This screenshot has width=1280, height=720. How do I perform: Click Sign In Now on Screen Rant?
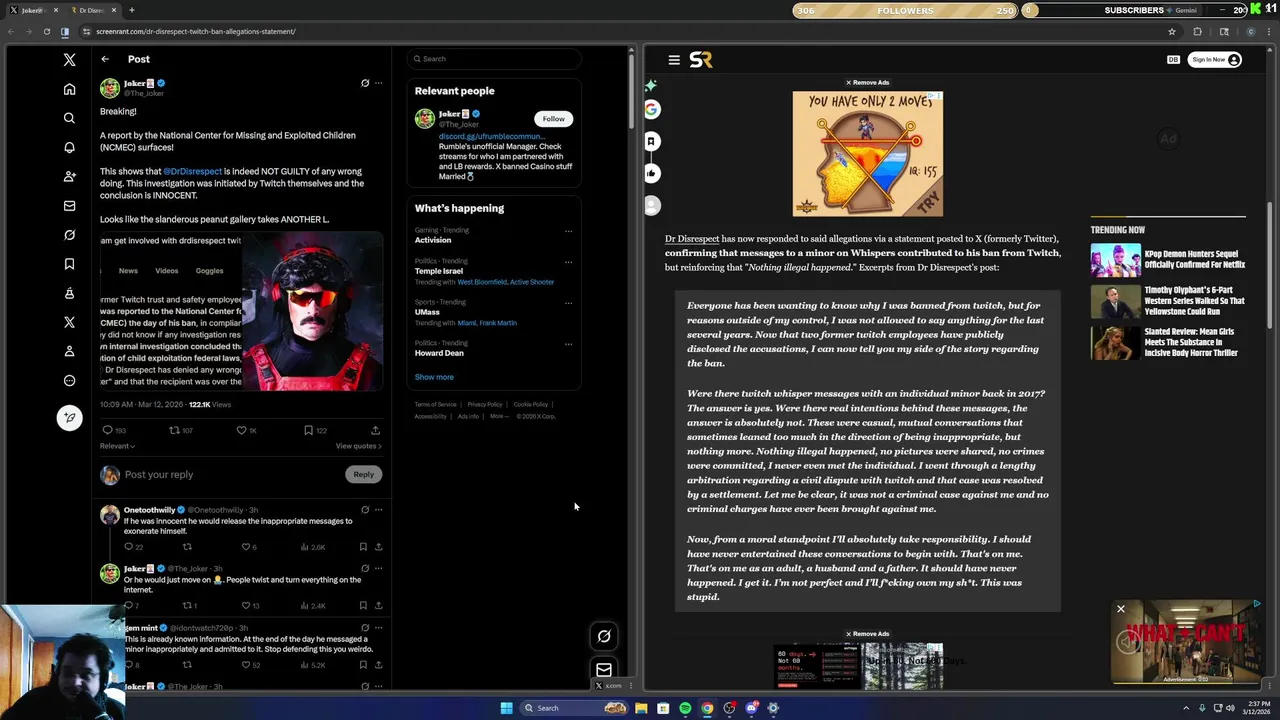point(1216,60)
